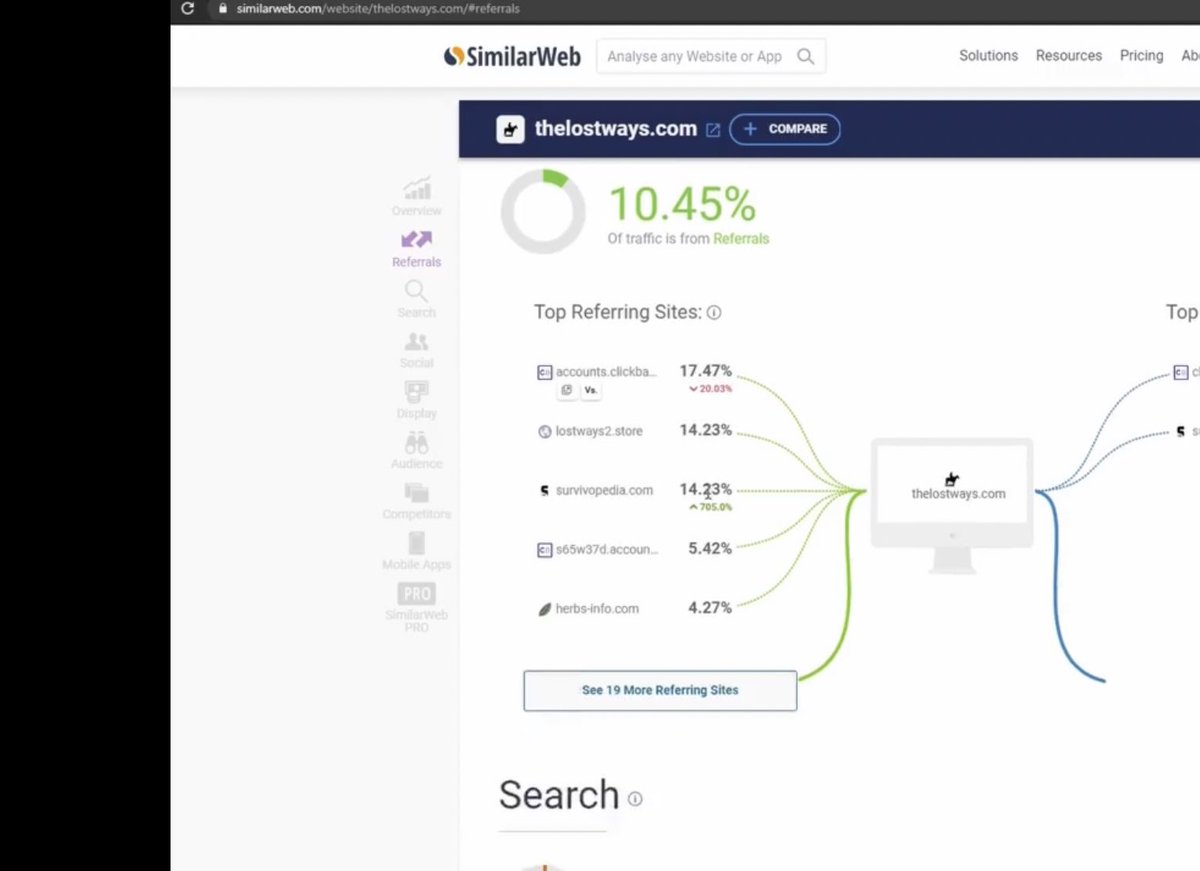Click the 5.42% share value

(x=710, y=548)
